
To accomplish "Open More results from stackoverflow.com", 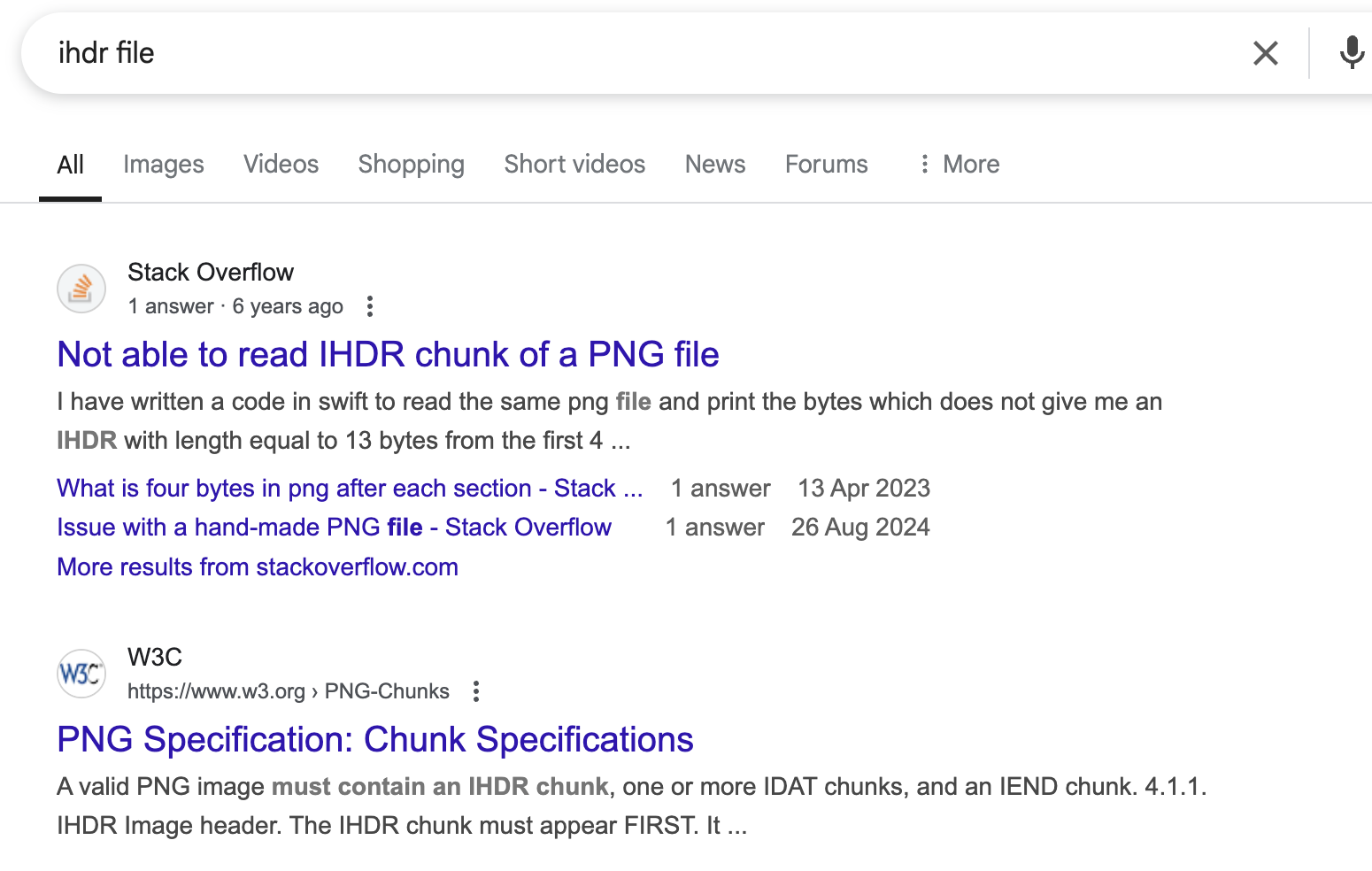I will click(x=258, y=567).
